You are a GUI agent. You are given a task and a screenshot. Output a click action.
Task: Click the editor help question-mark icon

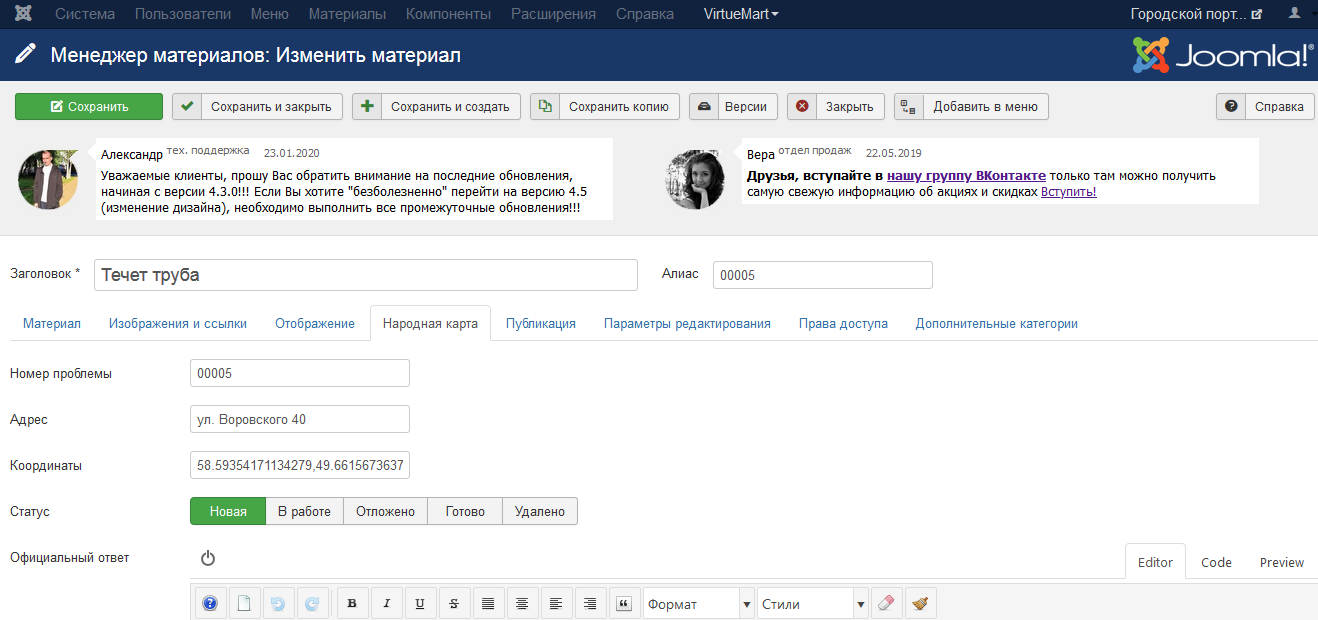click(210, 604)
